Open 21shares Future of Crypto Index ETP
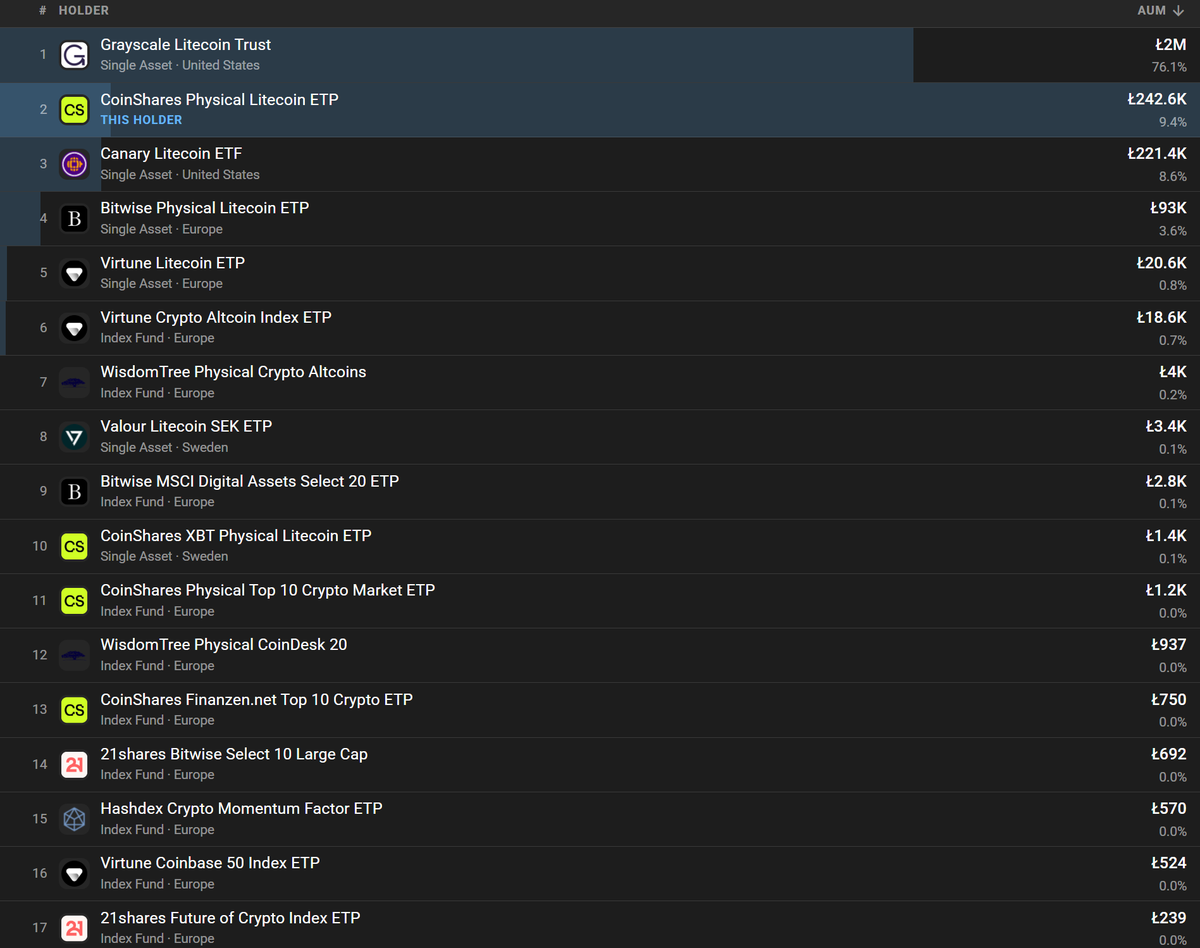The image size is (1200, 948). click(230, 918)
